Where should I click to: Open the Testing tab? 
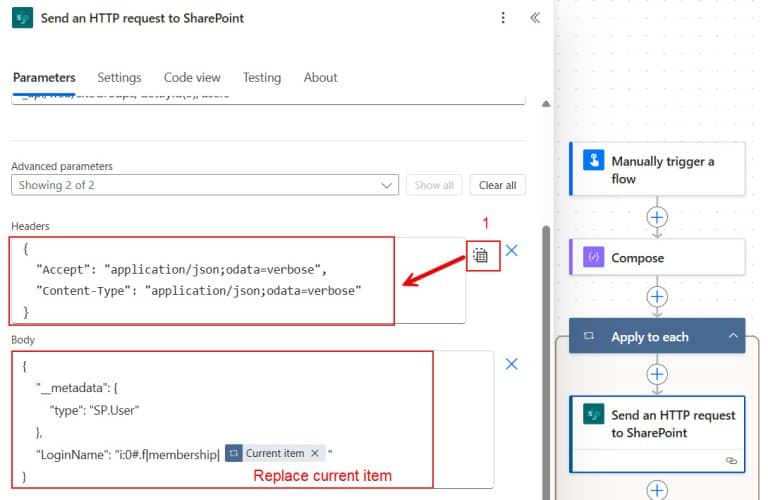(262, 77)
